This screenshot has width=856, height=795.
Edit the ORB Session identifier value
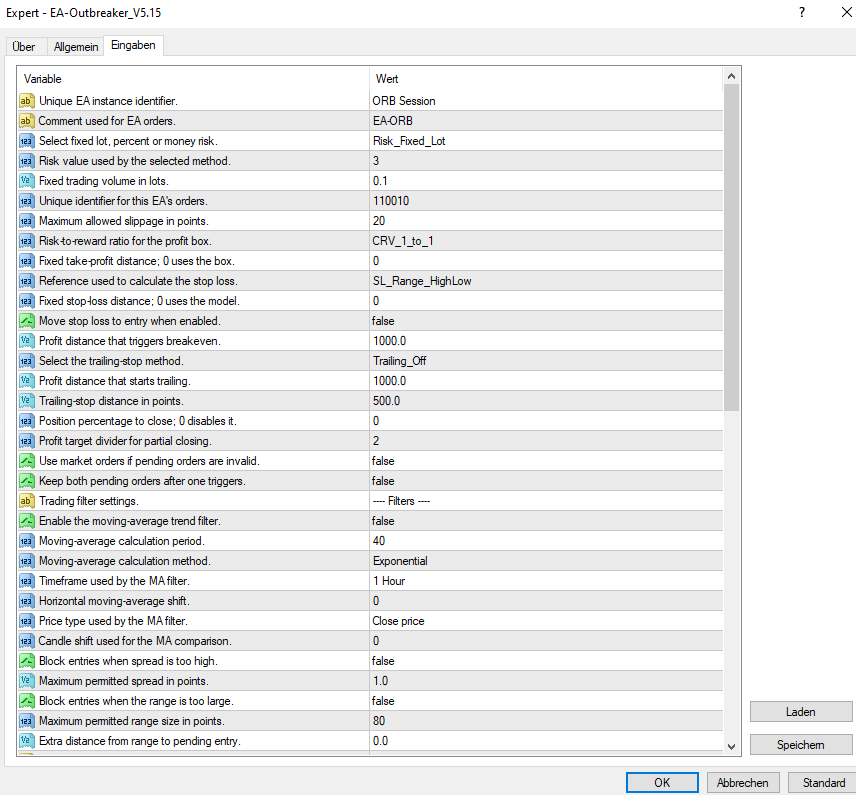click(x=546, y=101)
